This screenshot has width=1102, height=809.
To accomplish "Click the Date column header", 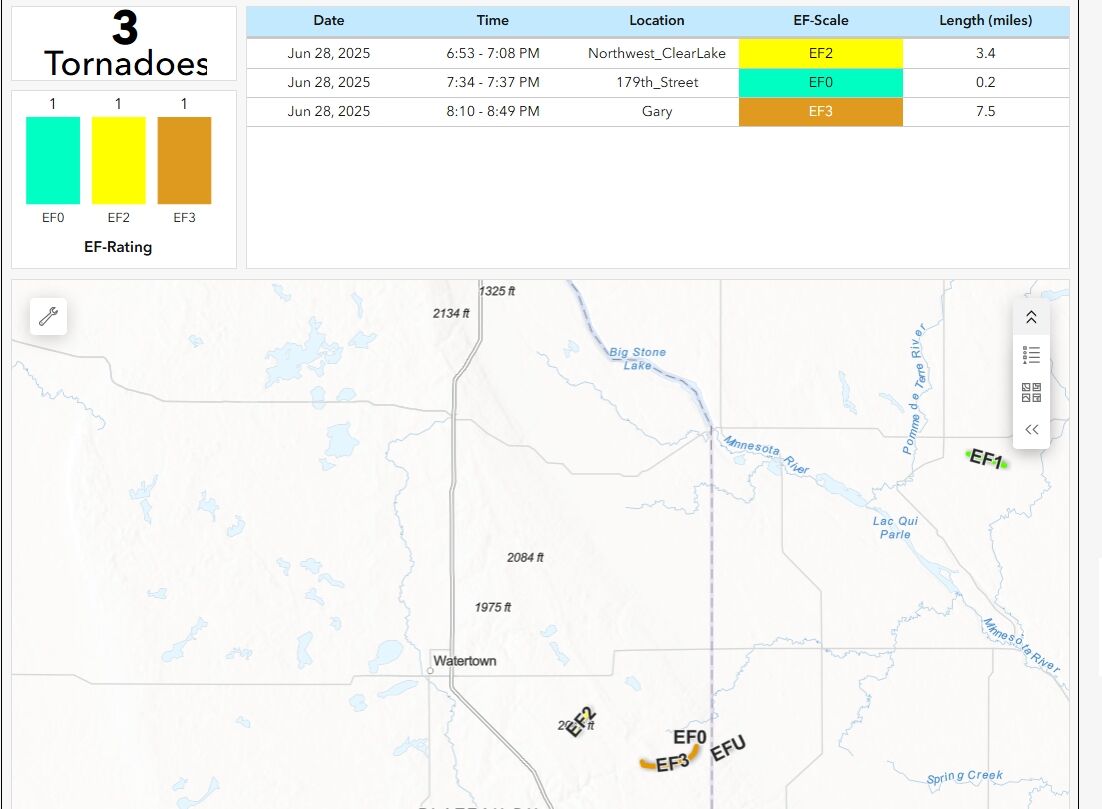I will (328, 20).
